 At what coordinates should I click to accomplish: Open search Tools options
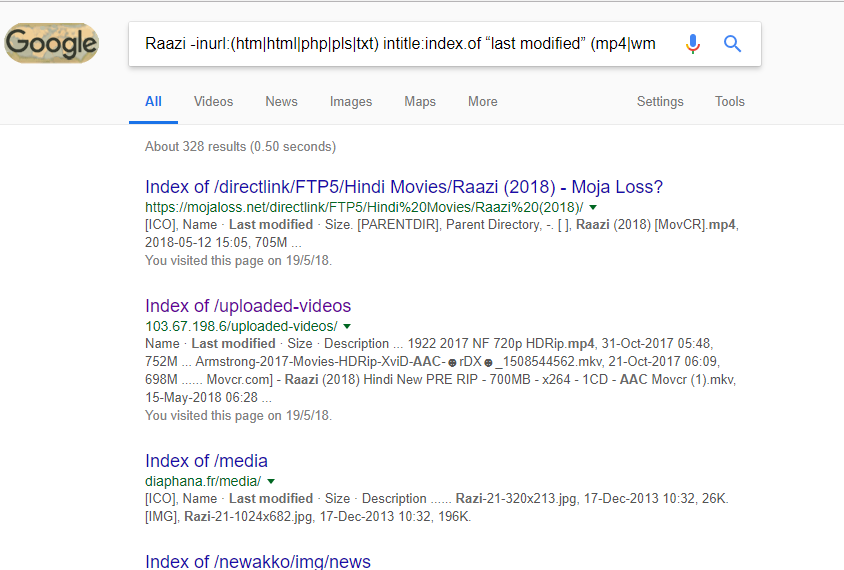pyautogui.click(x=729, y=101)
